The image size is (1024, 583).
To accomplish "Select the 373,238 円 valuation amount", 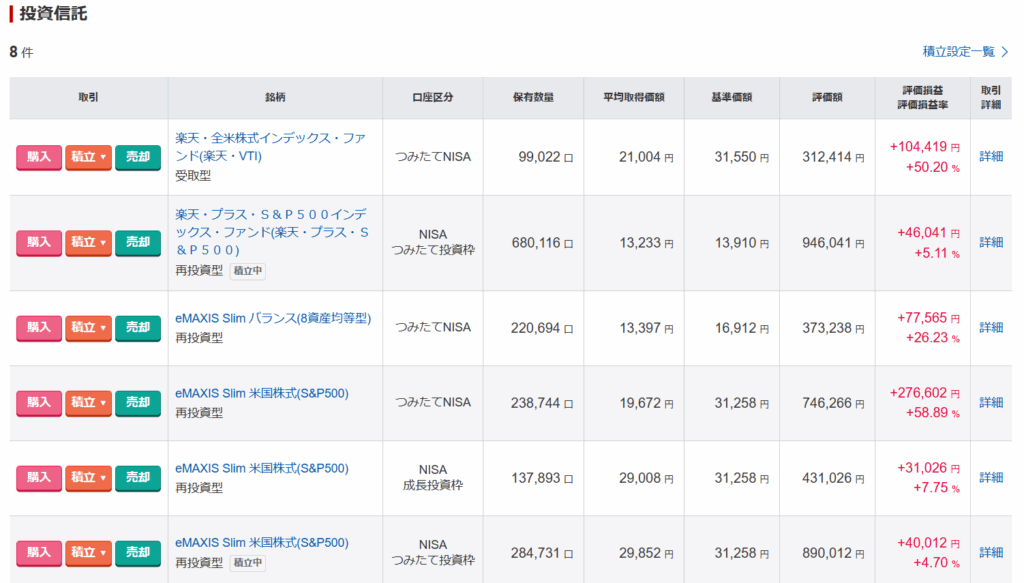I will coord(833,328).
